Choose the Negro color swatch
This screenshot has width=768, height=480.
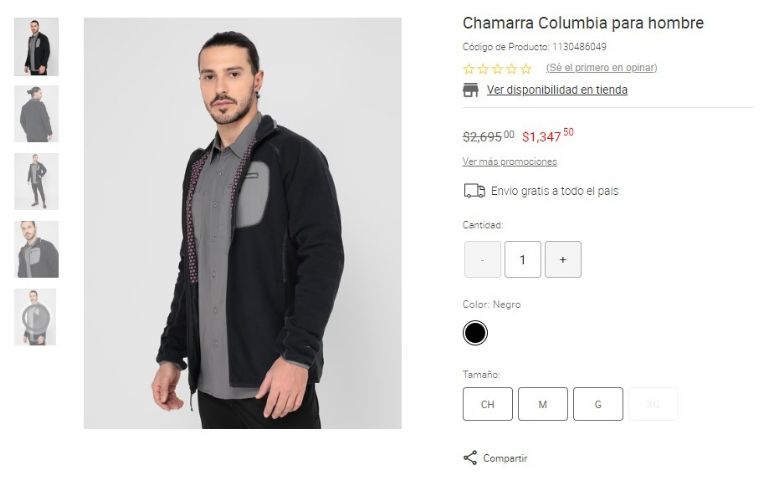point(475,333)
